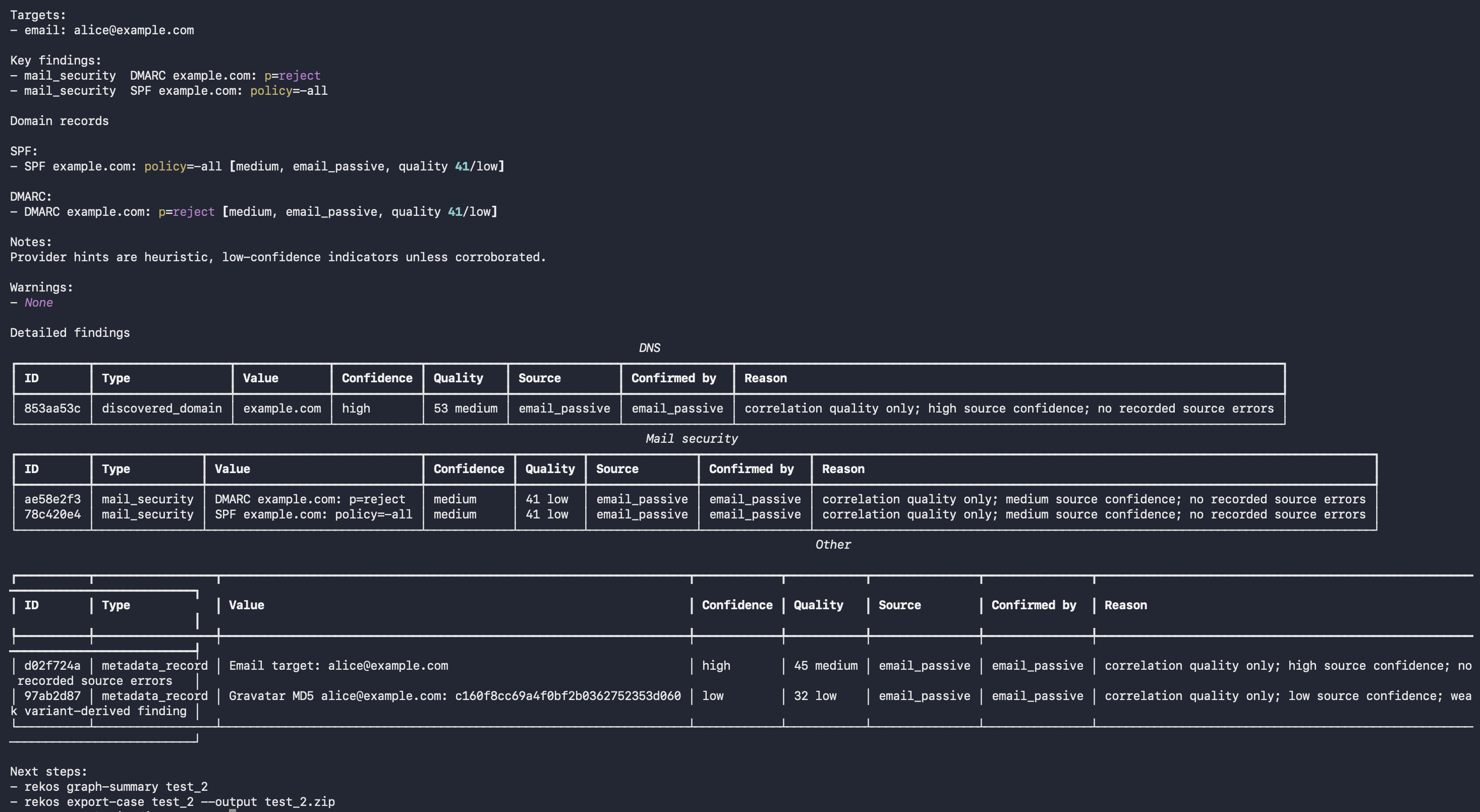Click 'k variant-derived finding' wrapped text
1480x812 pixels.
click(x=98, y=711)
